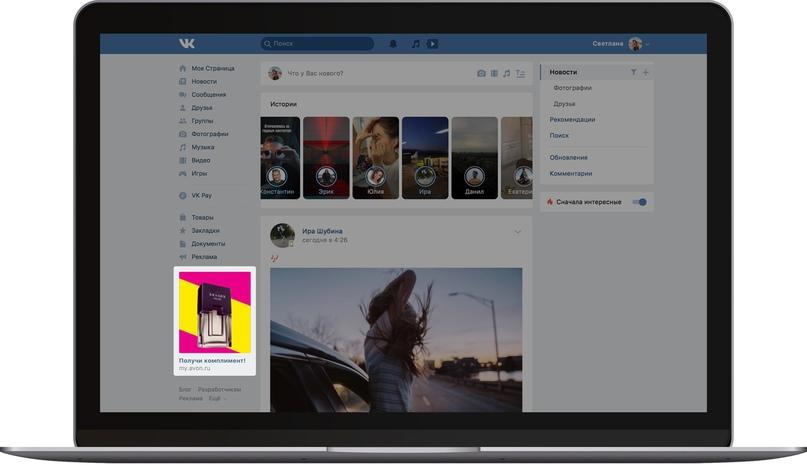
Task: Click the video play icon in the header
Action: point(432,44)
